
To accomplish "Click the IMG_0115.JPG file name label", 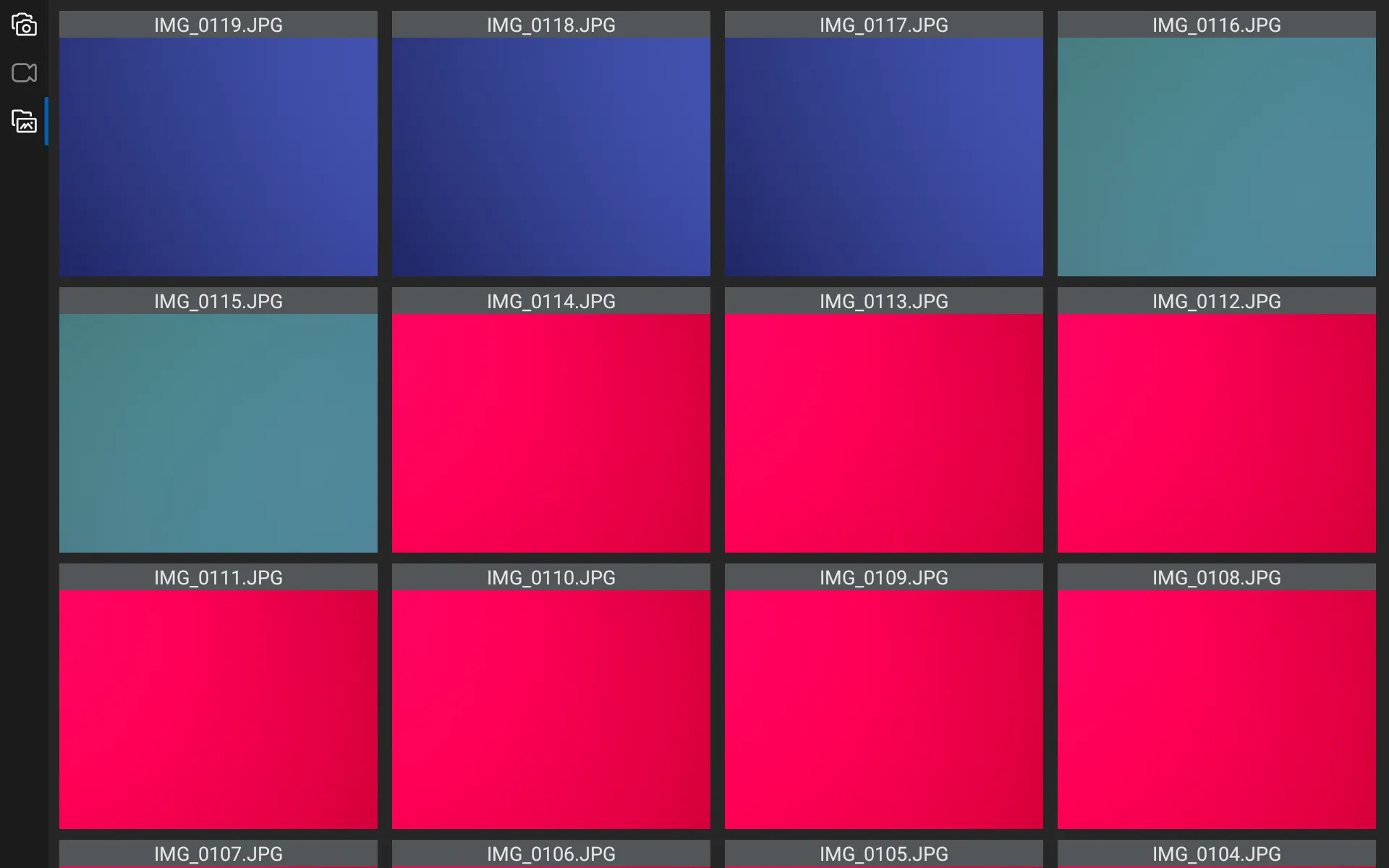I will coord(218,301).
